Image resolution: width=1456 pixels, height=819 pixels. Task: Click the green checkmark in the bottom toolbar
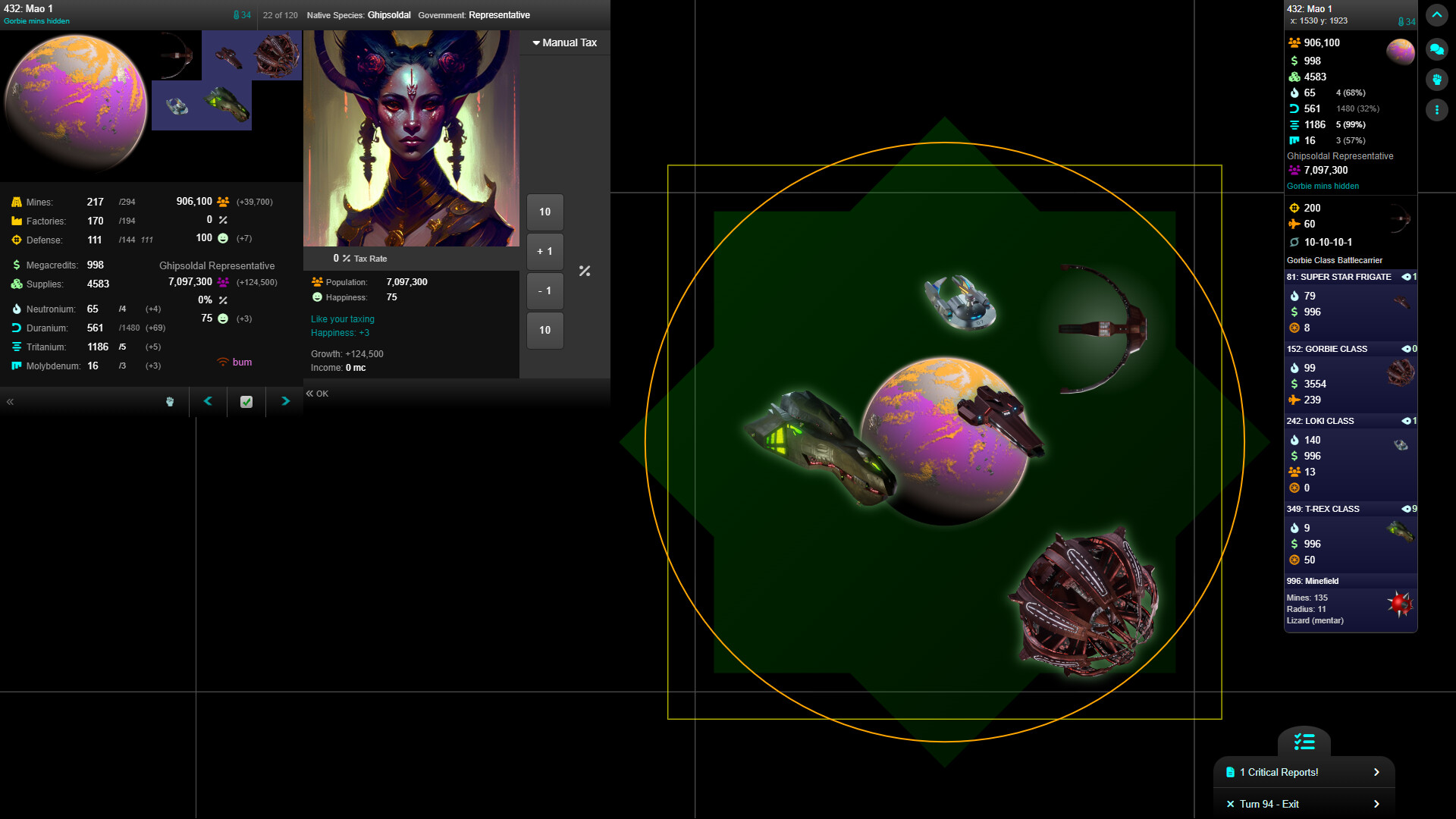click(246, 402)
